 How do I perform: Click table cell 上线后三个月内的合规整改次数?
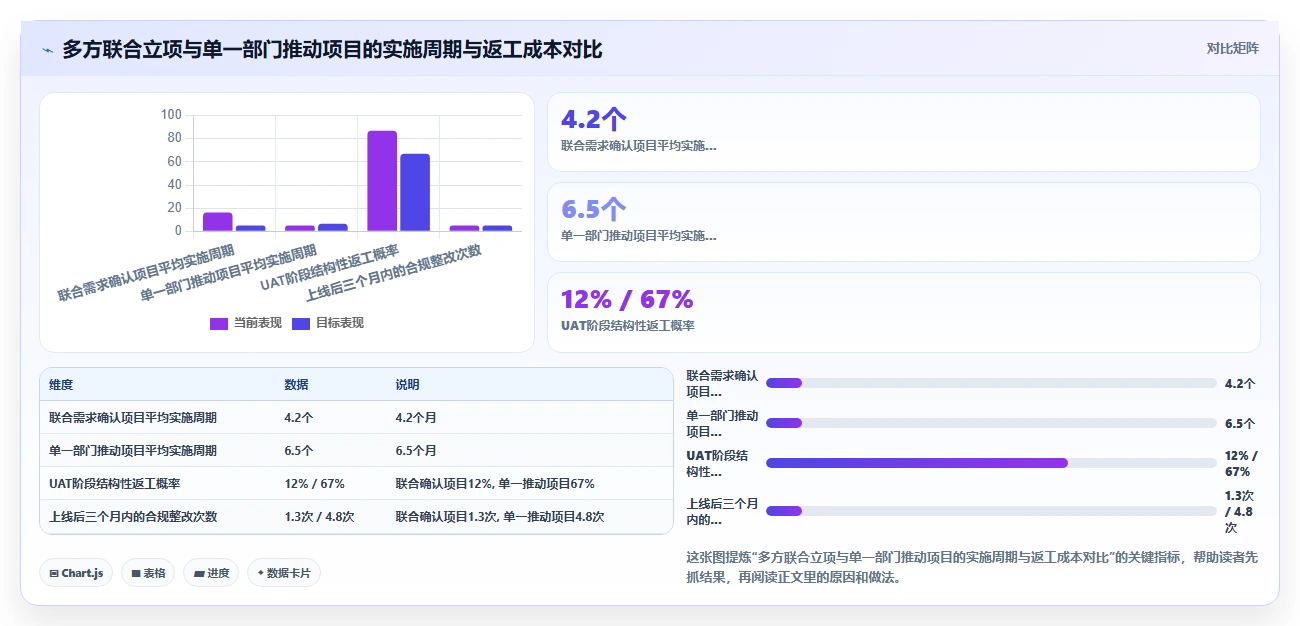point(133,517)
